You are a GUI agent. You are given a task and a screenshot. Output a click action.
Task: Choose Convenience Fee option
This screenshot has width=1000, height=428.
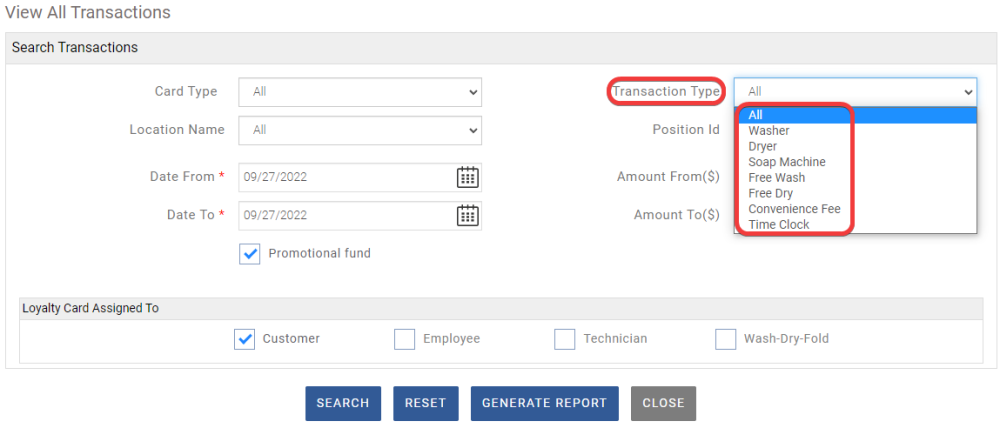point(794,209)
